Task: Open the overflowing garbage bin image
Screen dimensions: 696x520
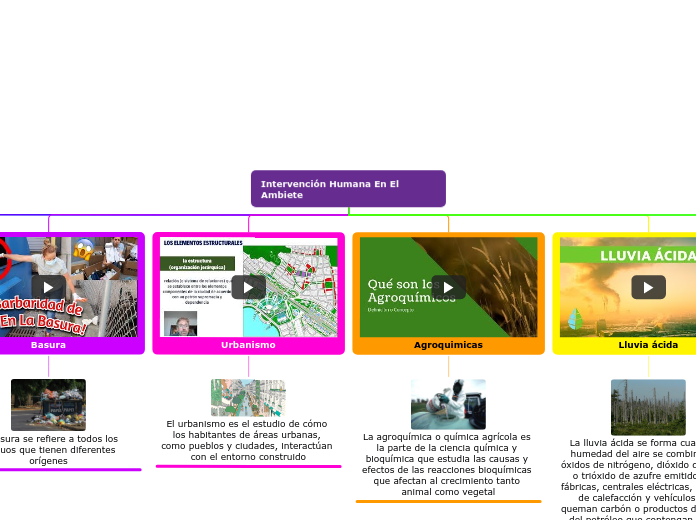Action: point(48,405)
